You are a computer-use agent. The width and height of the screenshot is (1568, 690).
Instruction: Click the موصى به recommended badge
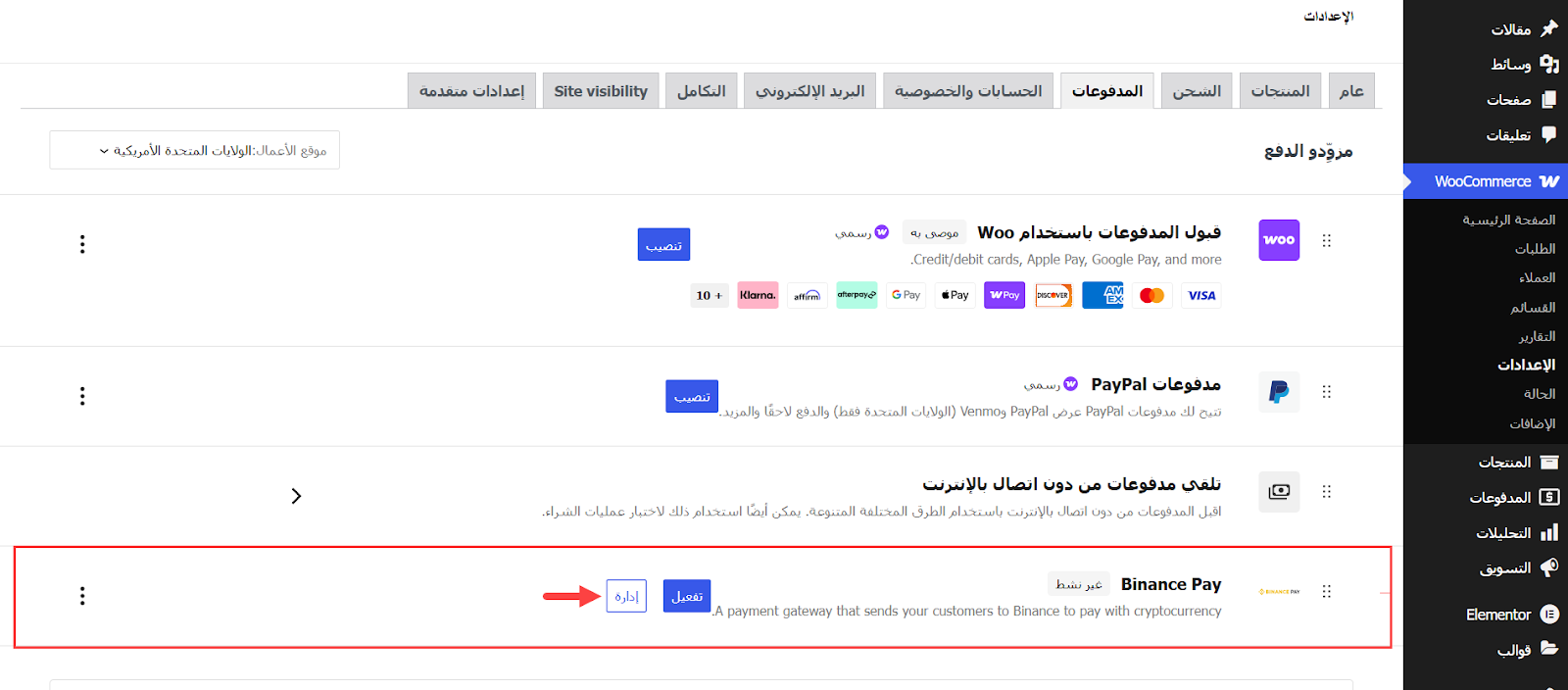(x=934, y=232)
